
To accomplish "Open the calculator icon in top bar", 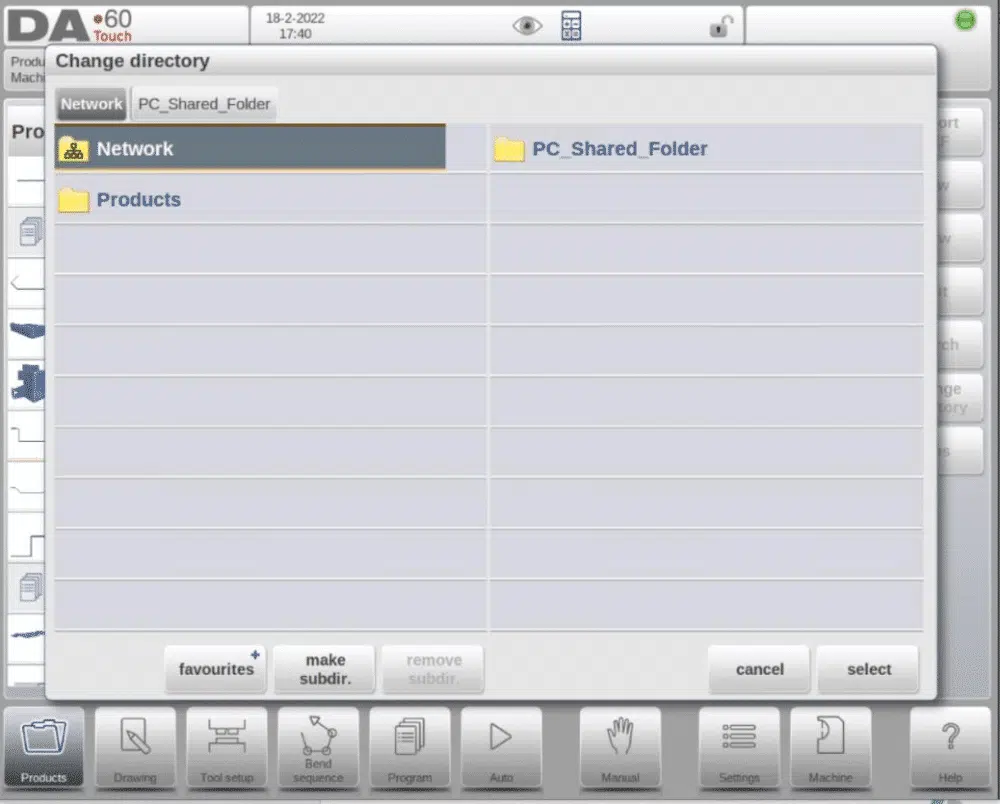I will click(x=571, y=26).
